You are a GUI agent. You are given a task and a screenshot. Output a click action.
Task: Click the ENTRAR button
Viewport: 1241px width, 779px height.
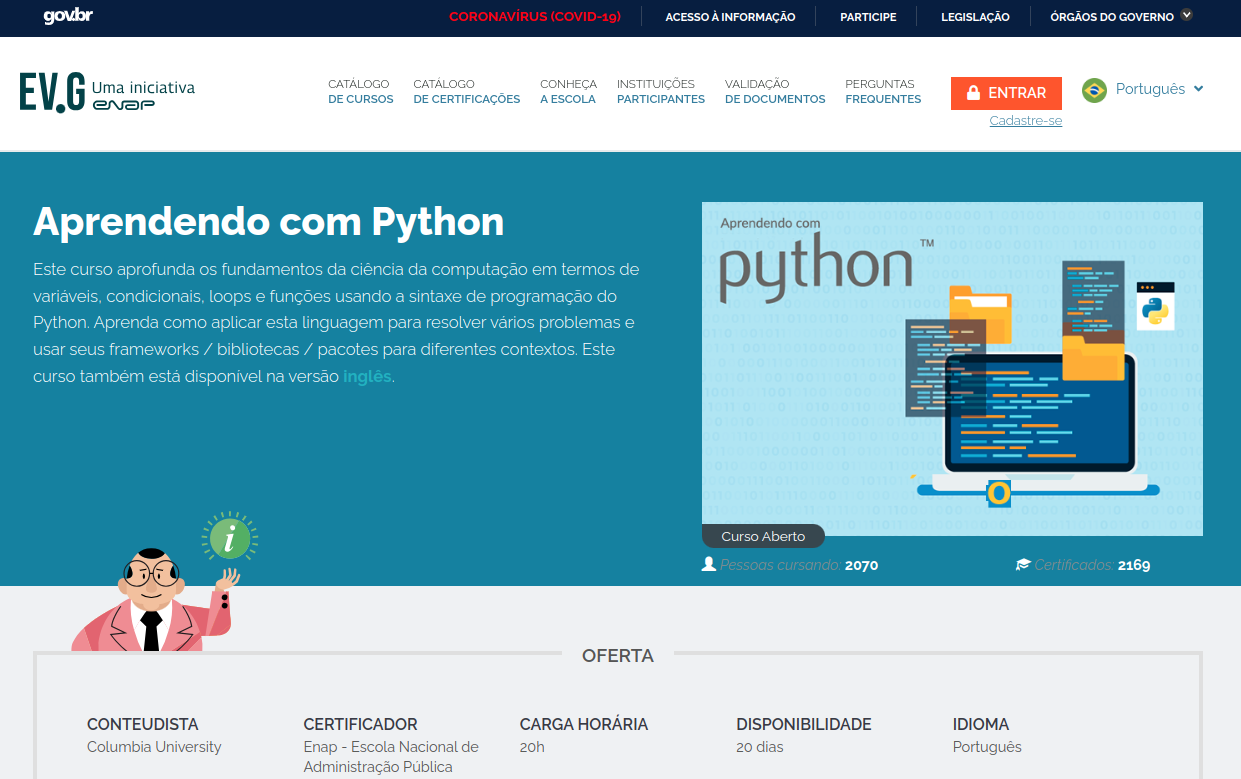pos(1006,92)
